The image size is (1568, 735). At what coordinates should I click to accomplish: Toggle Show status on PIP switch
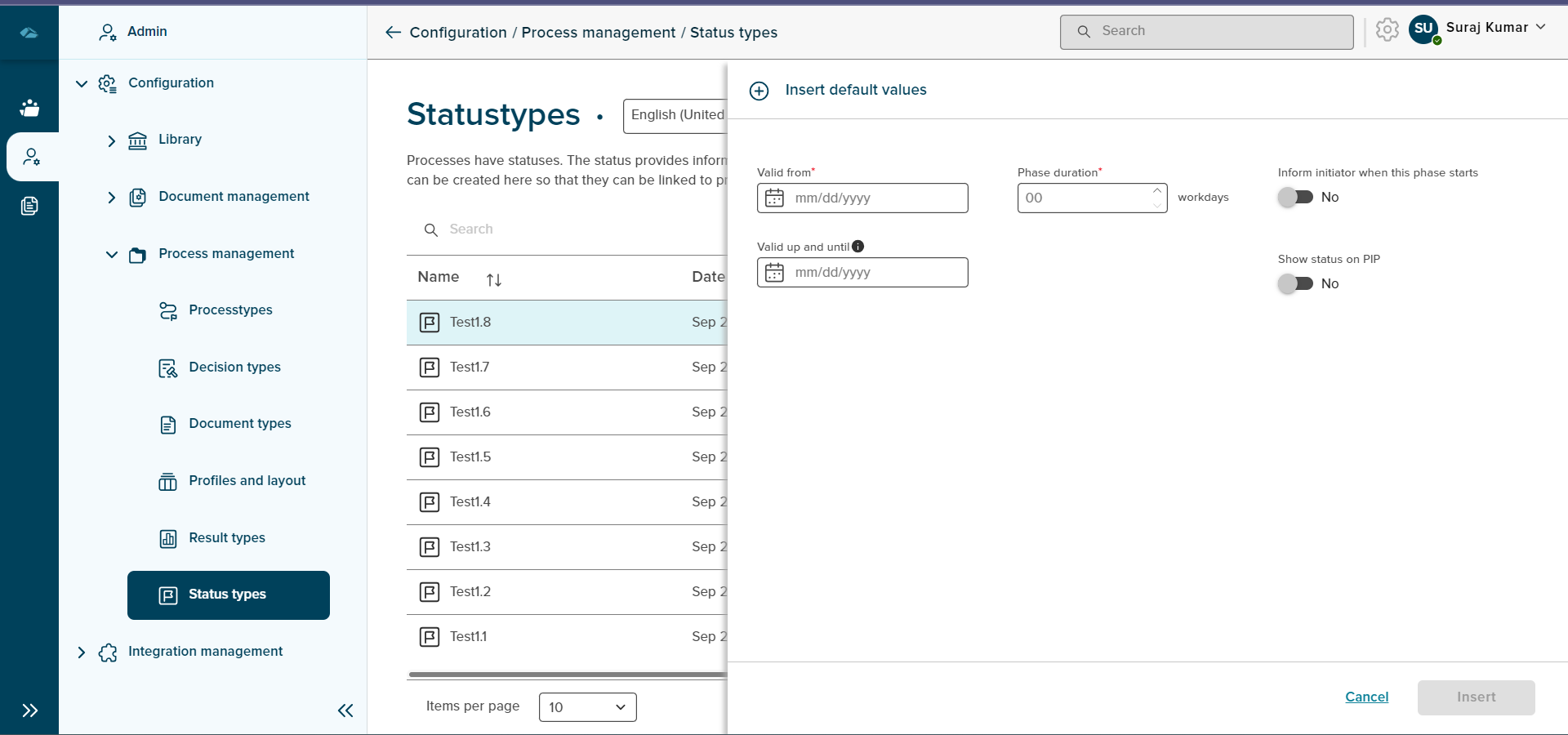pyautogui.click(x=1295, y=284)
